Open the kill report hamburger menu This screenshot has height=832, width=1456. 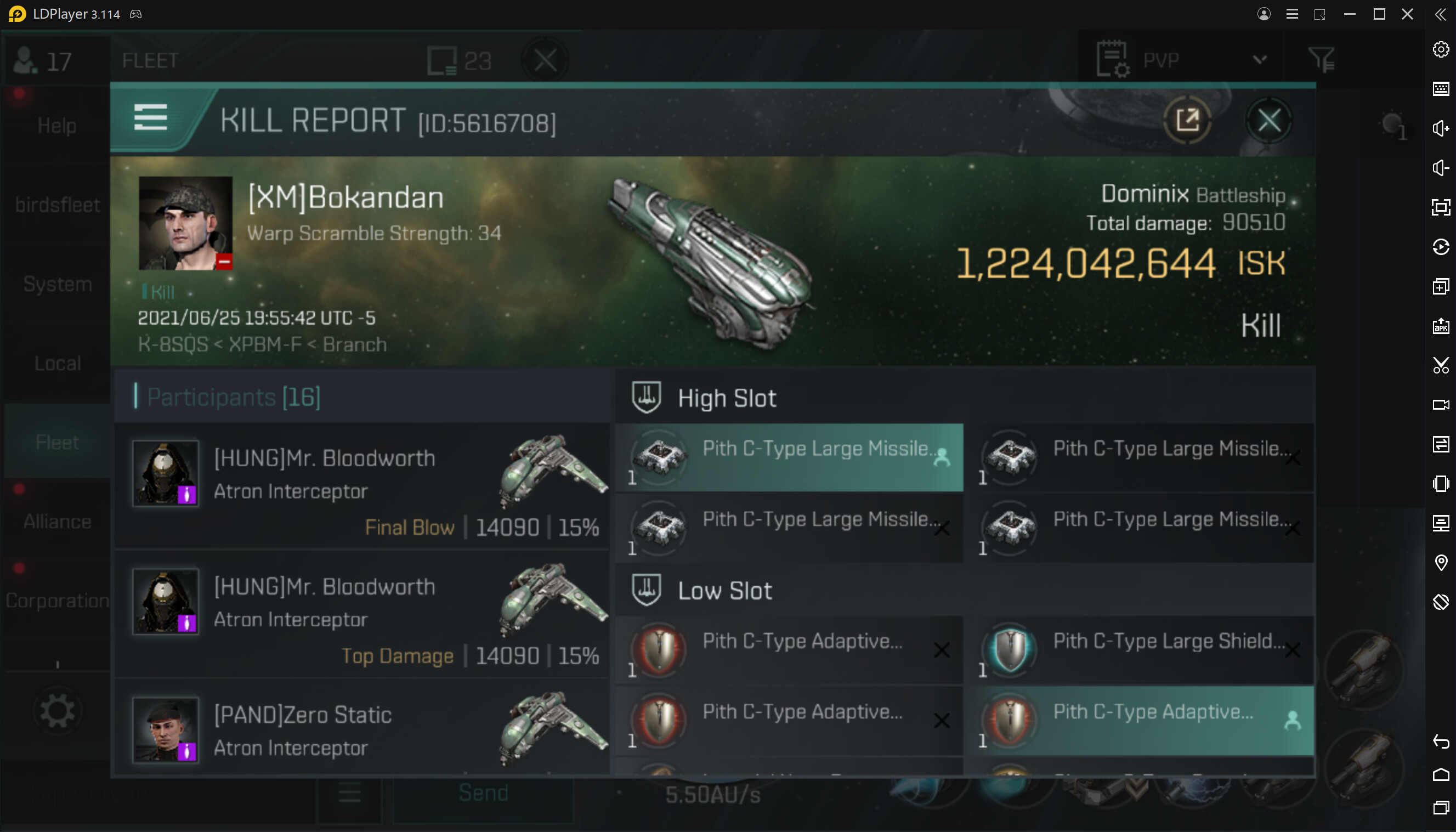pyautogui.click(x=151, y=117)
